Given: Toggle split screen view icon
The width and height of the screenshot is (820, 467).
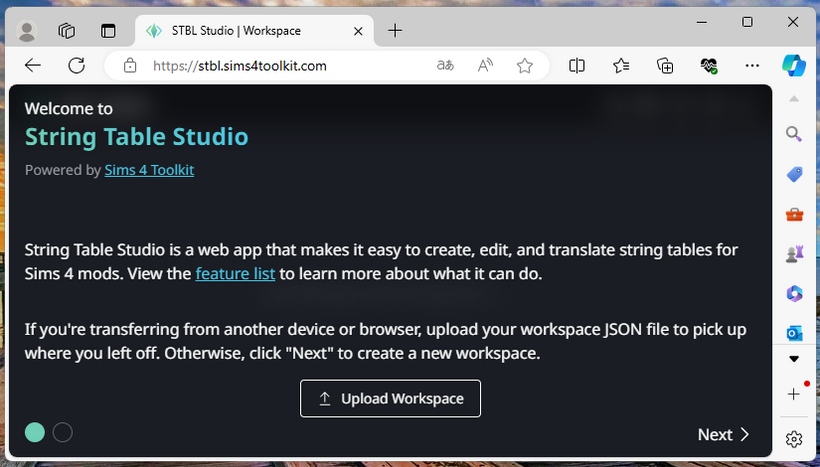Looking at the screenshot, I should point(577,66).
